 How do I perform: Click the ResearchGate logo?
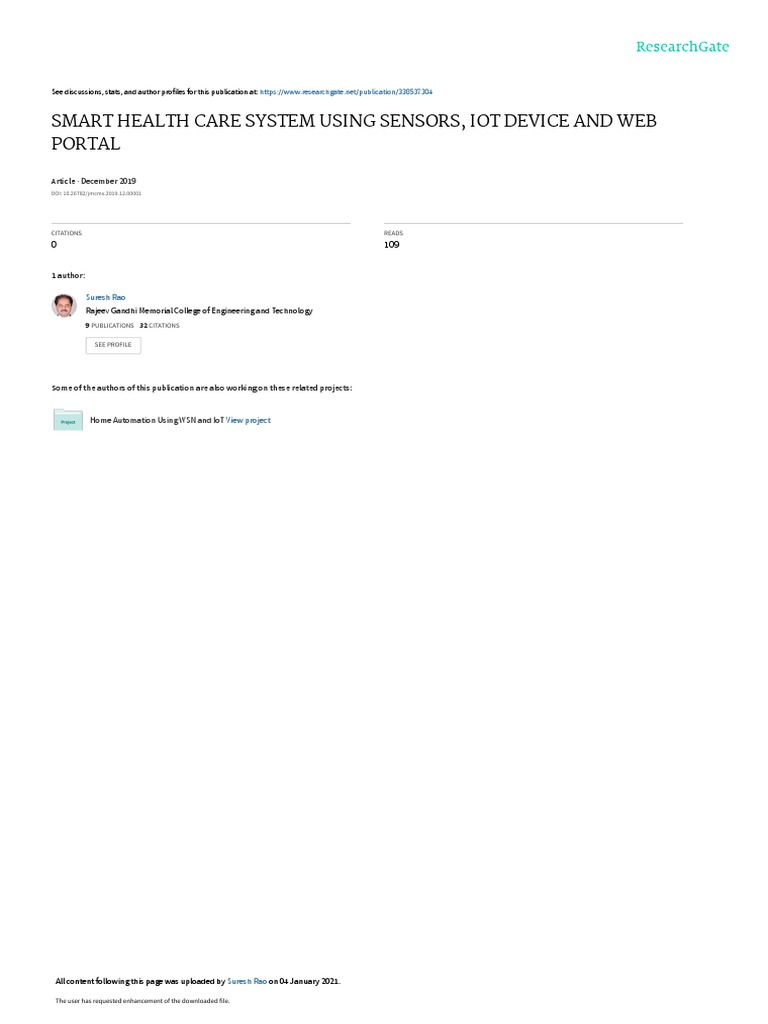[x=682, y=46]
